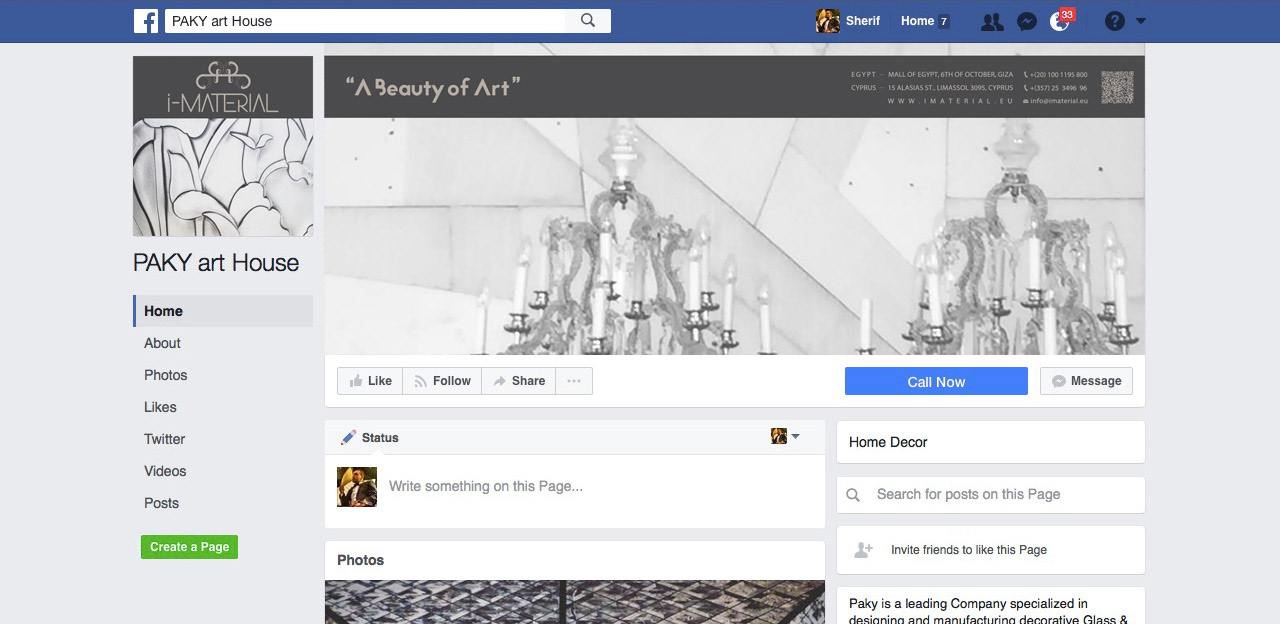
Task: Open the Twitter section in sidebar
Action: coord(164,439)
